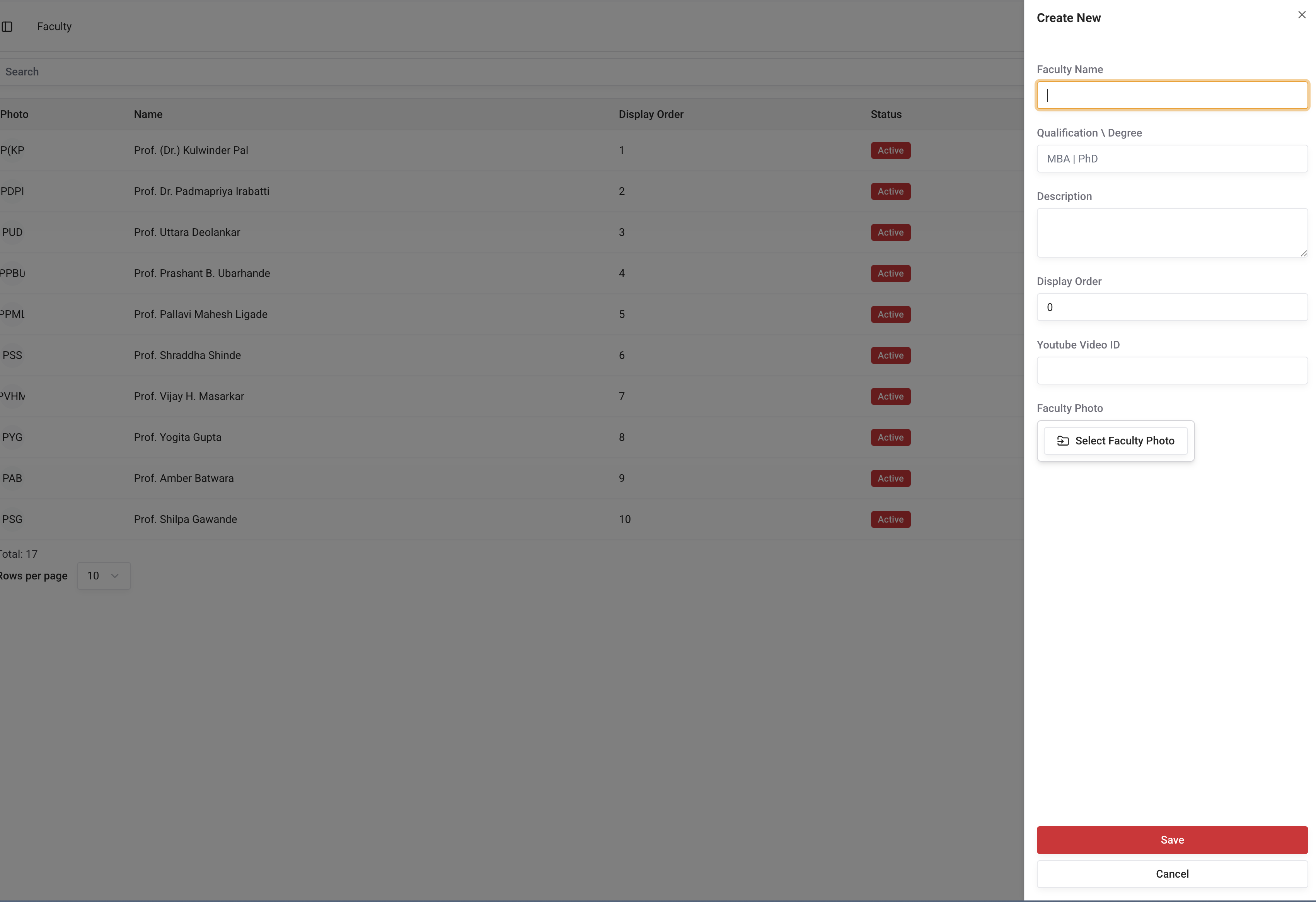The width and height of the screenshot is (1316, 902).
Task: Click the PYG avatar thumbnail
Action: click(12, 437)
